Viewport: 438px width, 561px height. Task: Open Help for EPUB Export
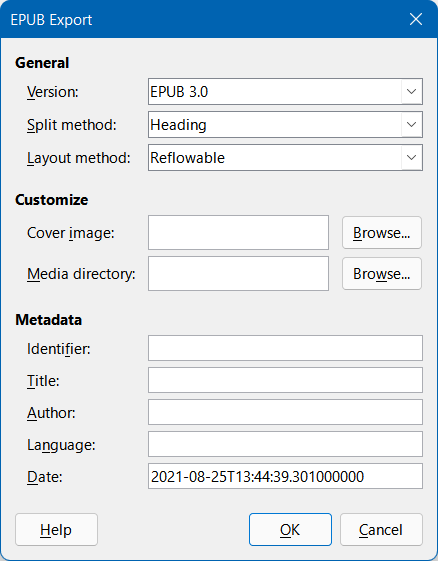pos(56,530)
